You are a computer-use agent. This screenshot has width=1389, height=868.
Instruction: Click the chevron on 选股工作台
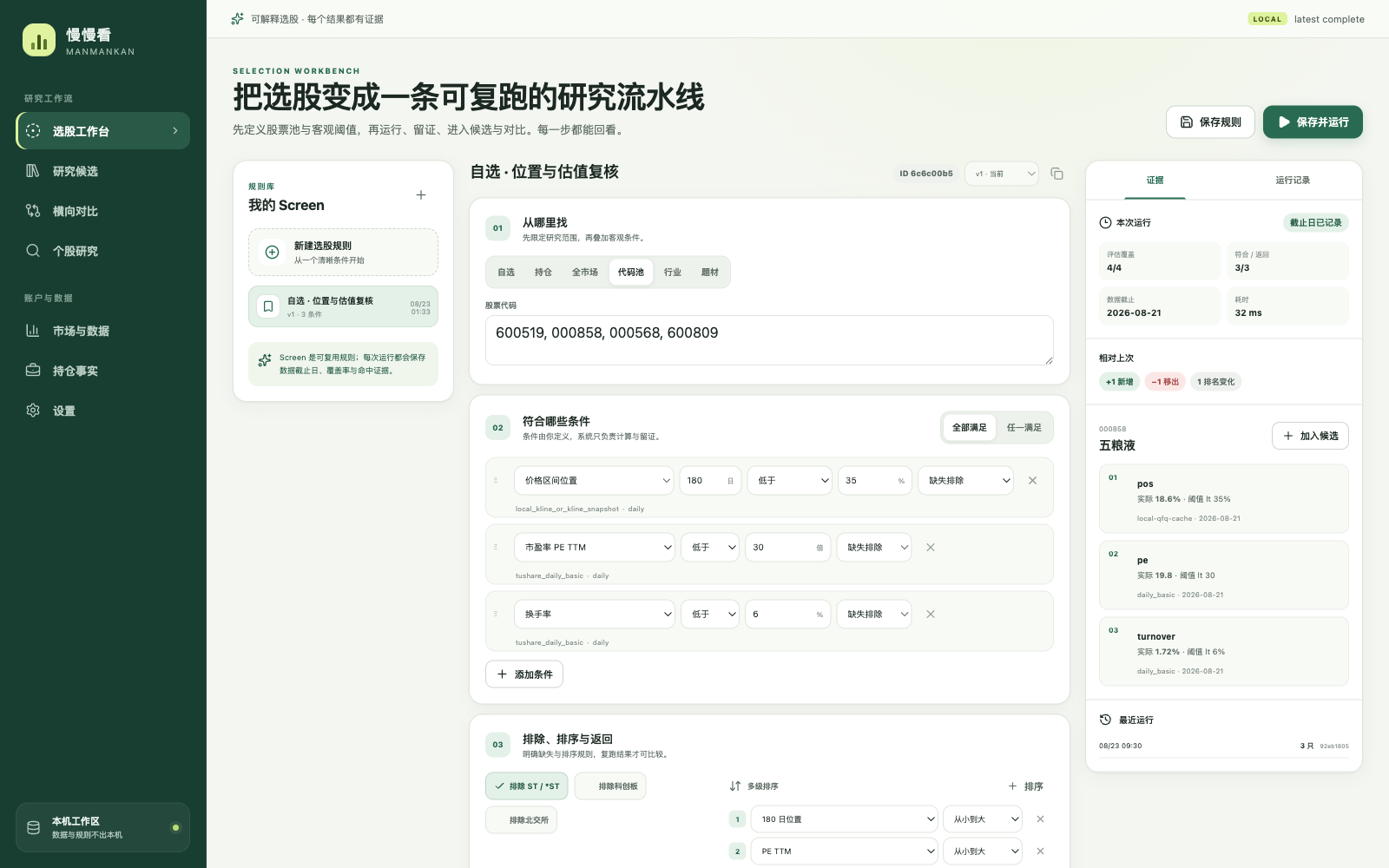point(175,131)
